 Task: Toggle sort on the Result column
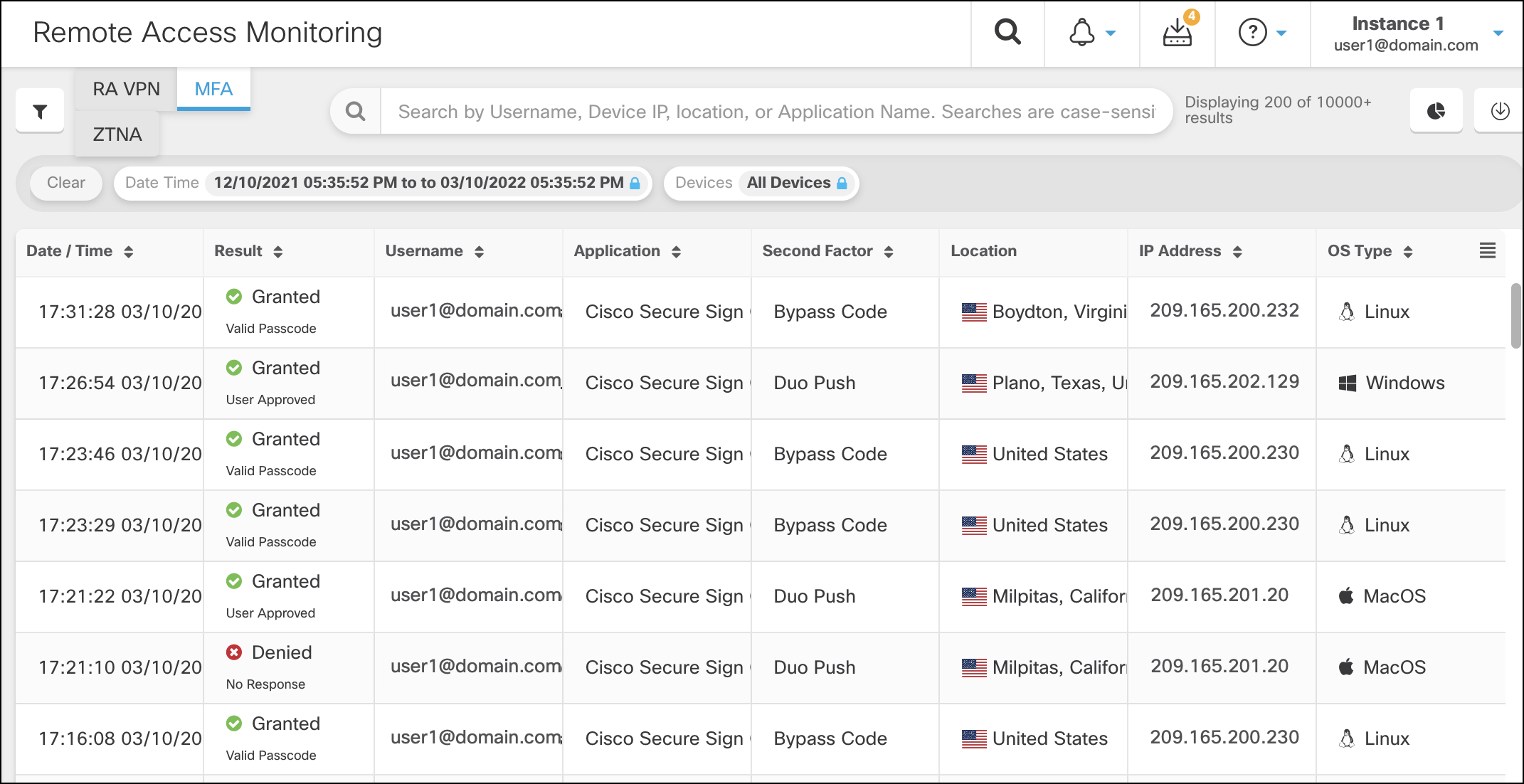(278, 251)
